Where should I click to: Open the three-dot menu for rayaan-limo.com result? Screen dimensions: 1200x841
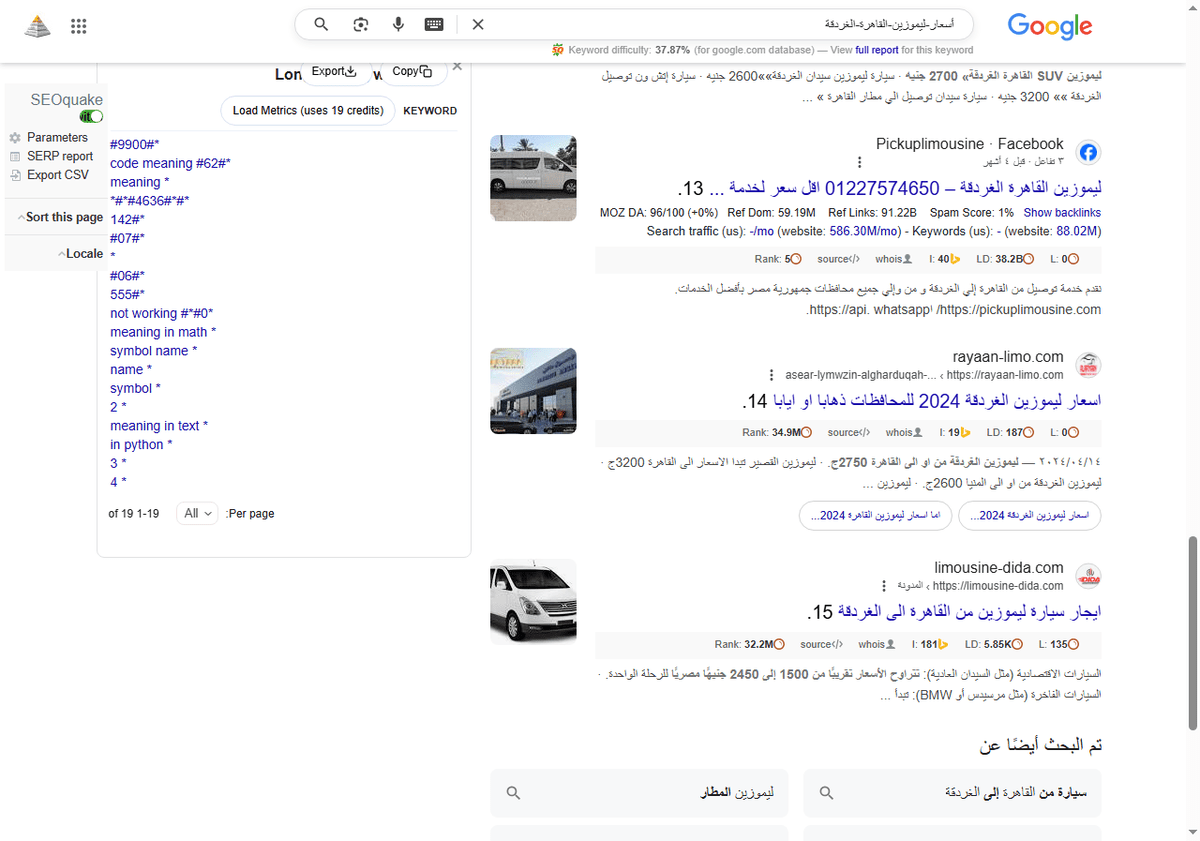771,375
